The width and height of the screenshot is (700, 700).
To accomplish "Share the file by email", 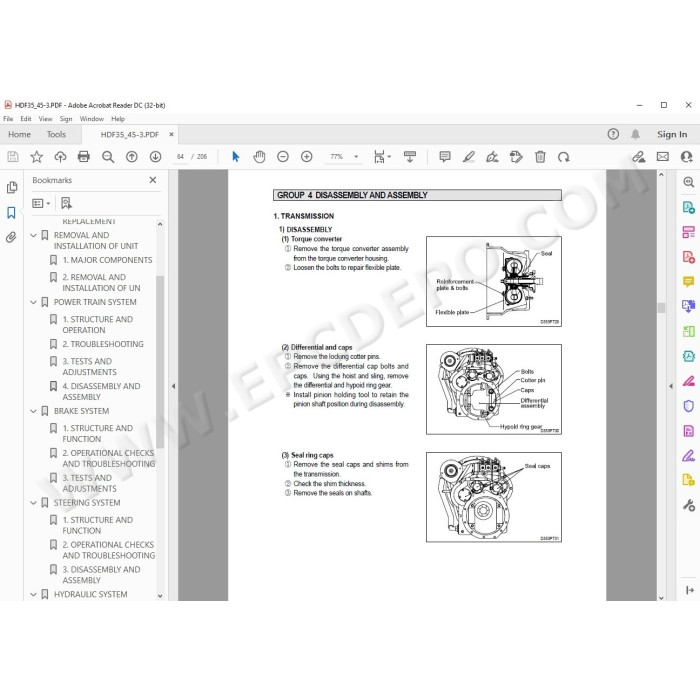I will (x=663, y=157).
